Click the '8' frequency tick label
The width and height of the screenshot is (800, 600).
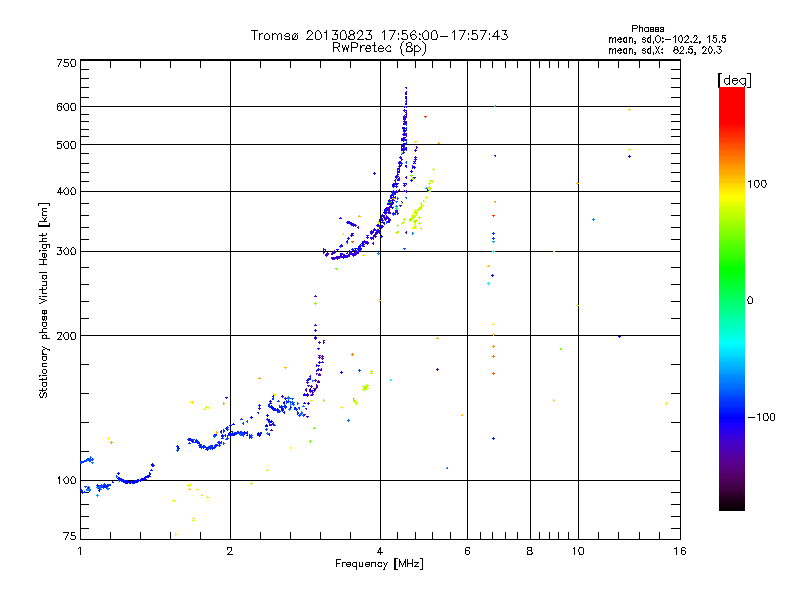tap(530, 551)
